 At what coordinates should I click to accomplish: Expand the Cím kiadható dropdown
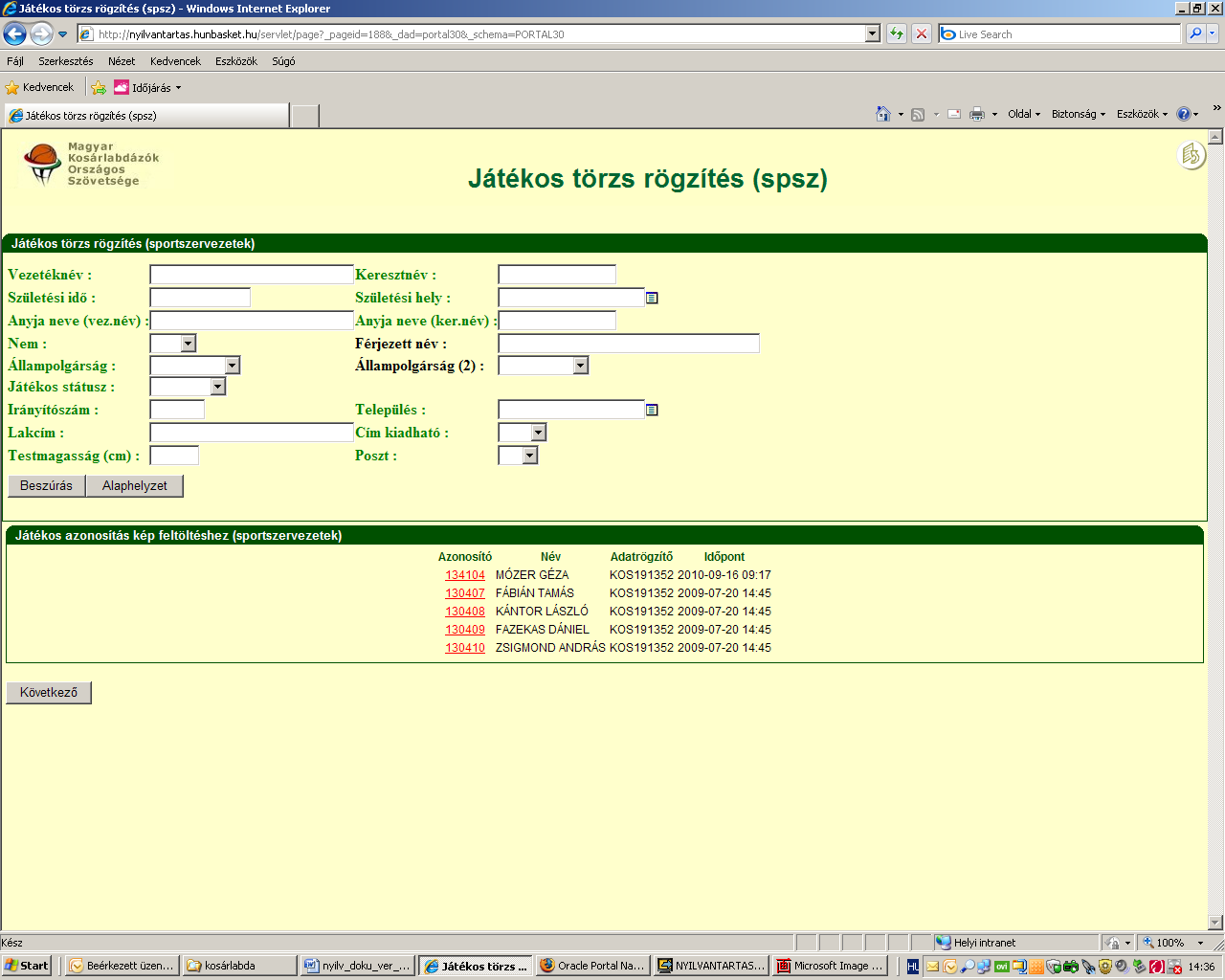(x=538, y=433)
